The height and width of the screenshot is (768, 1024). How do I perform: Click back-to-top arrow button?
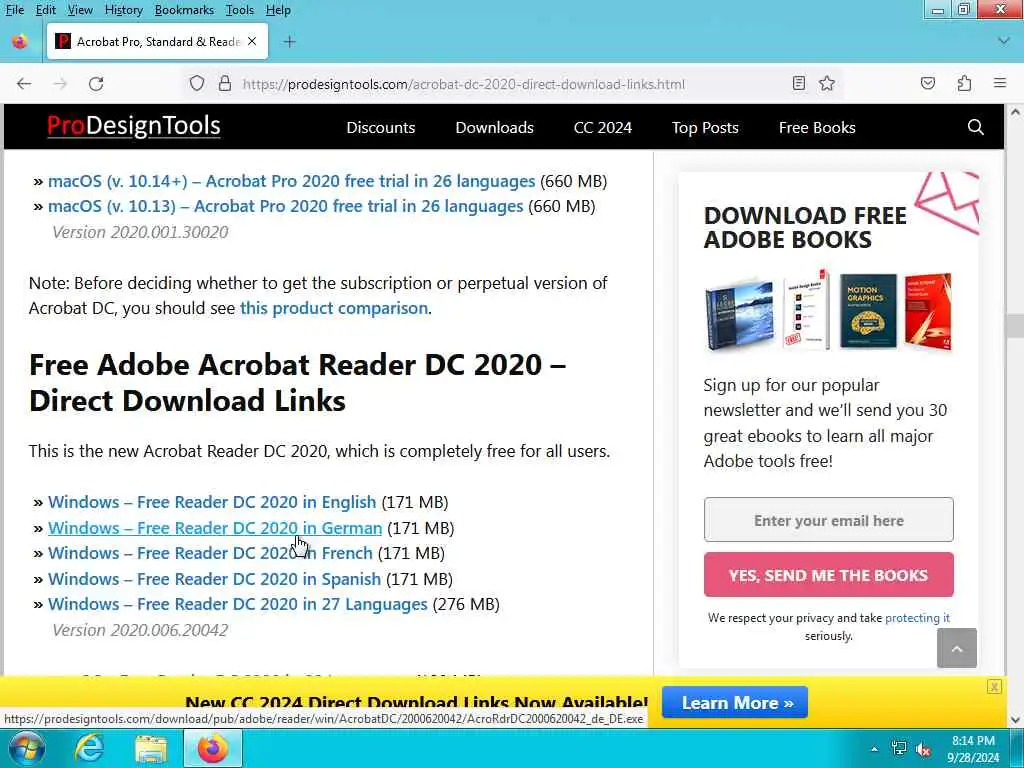tap(957, 648)
